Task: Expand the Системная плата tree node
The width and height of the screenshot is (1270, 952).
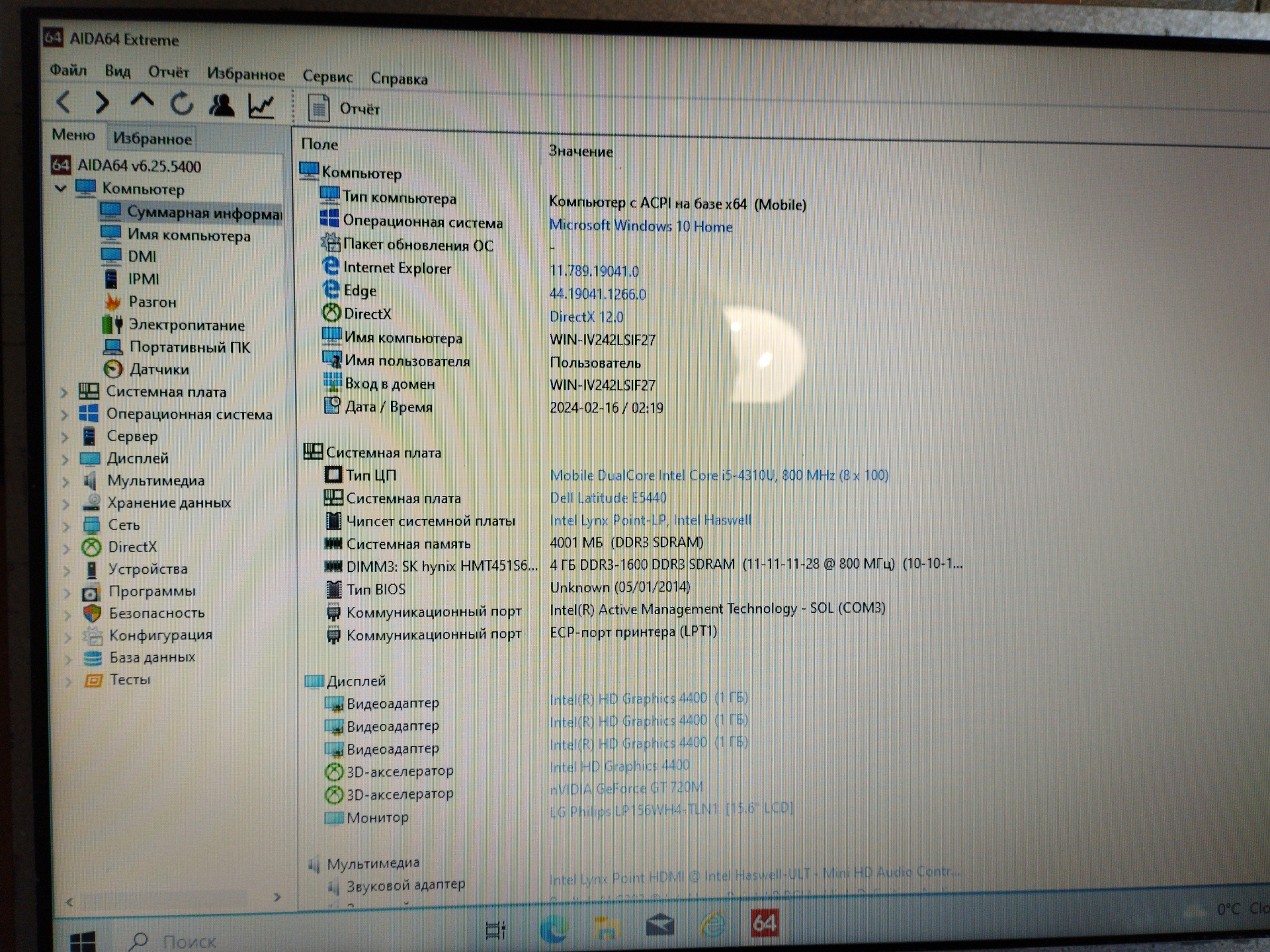Action: tap(64, 392)
